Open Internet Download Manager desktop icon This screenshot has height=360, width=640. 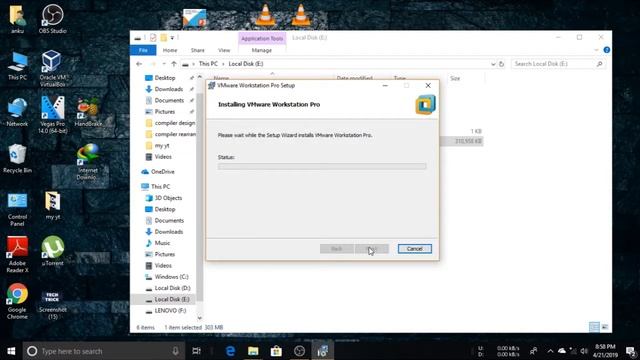[87, 162]
